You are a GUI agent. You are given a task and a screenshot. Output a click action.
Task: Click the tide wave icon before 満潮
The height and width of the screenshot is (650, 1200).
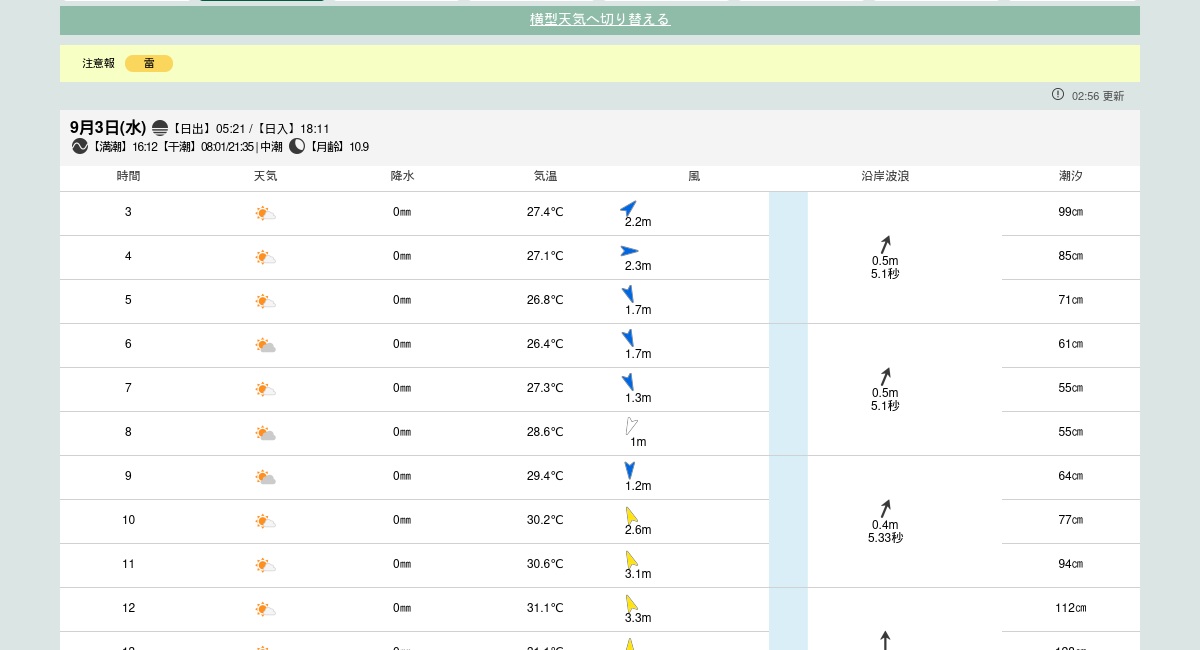pos(80,147)
